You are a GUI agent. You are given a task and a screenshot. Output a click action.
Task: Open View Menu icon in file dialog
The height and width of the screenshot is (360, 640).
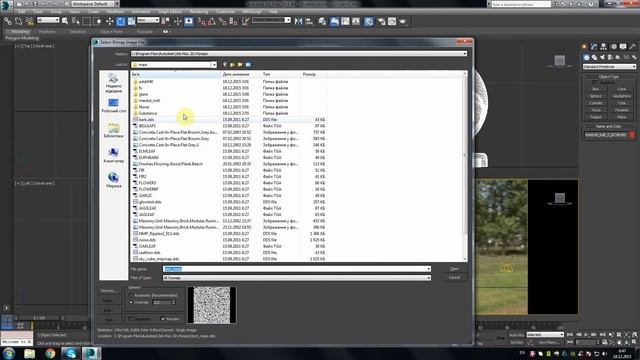[x=248, y=64]
